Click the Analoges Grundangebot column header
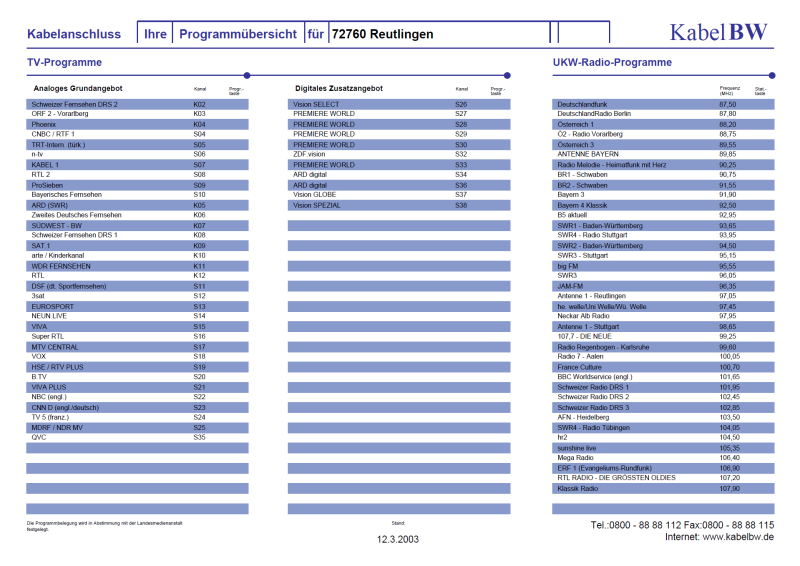 coord(78,88)
